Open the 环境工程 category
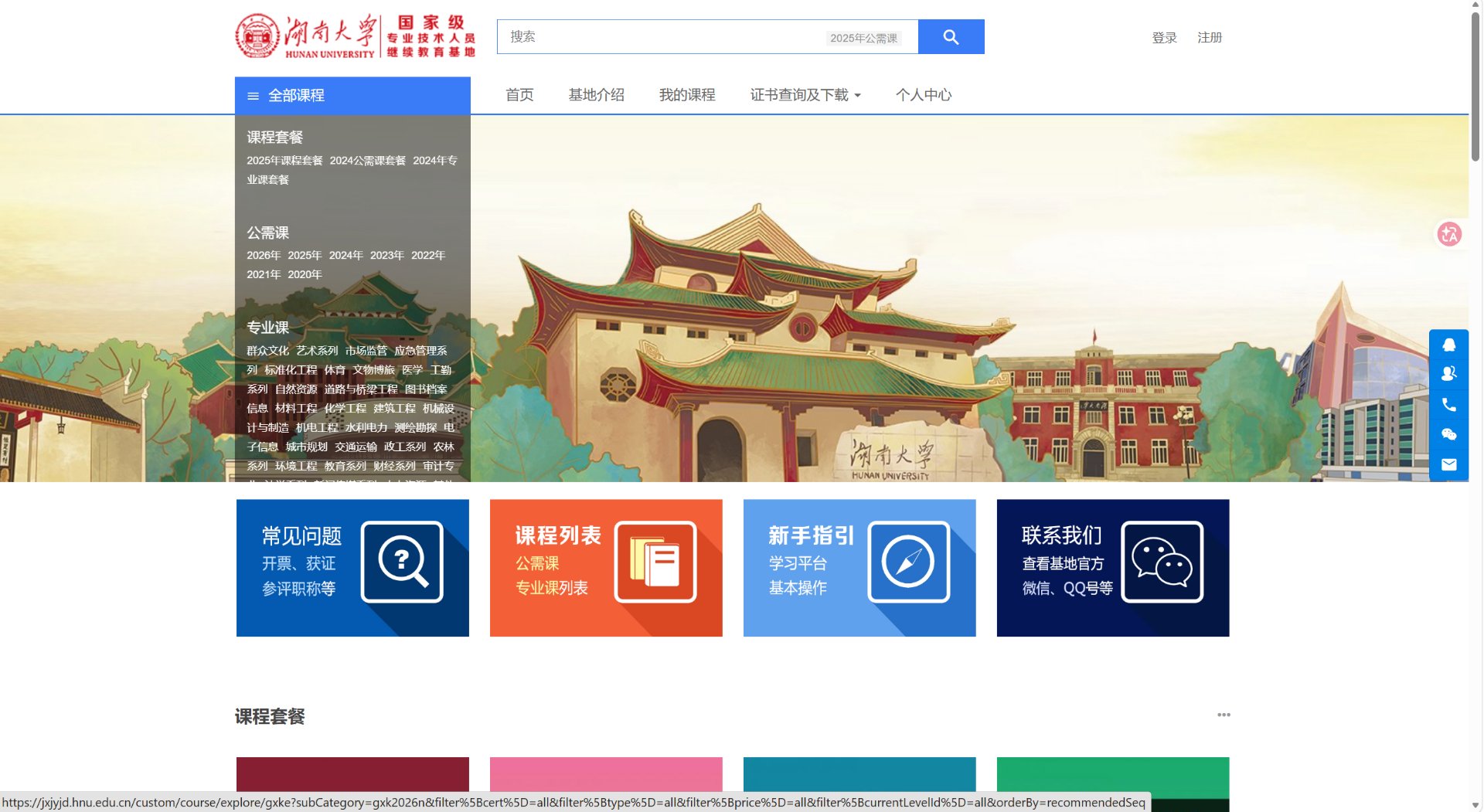 click(x=296, y=467)
